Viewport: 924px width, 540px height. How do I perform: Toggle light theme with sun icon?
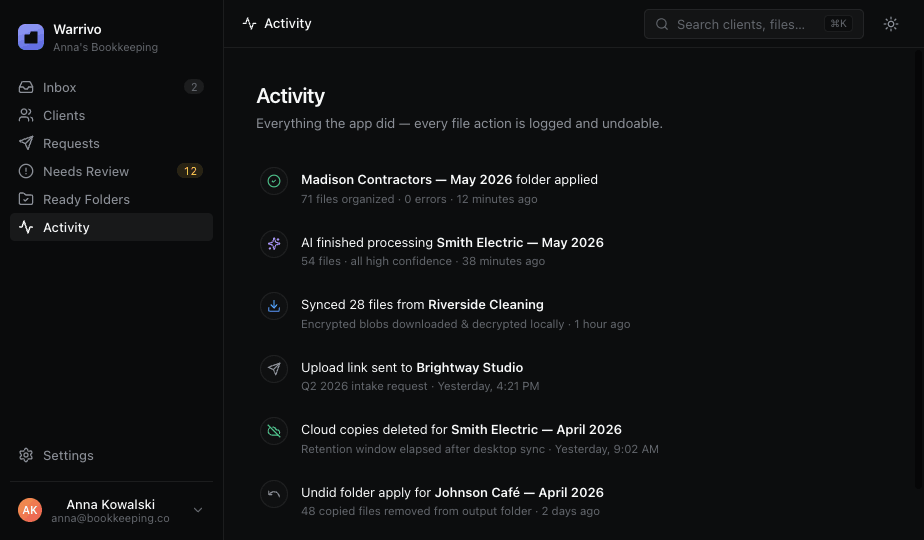(x=890, y=24)
